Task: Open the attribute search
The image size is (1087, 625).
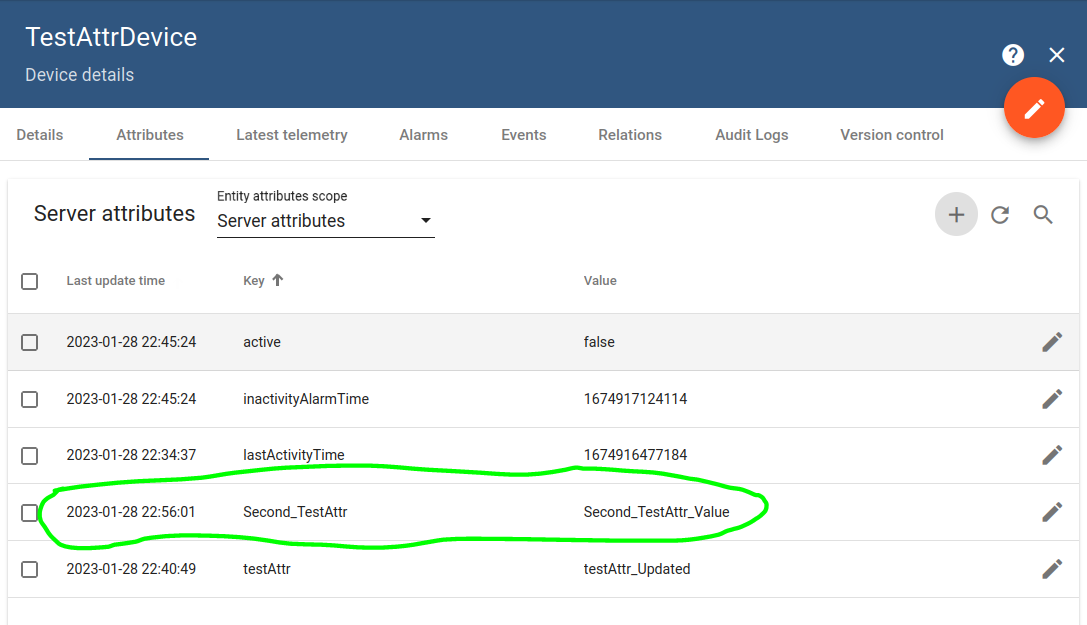Action: point(1043,214)
